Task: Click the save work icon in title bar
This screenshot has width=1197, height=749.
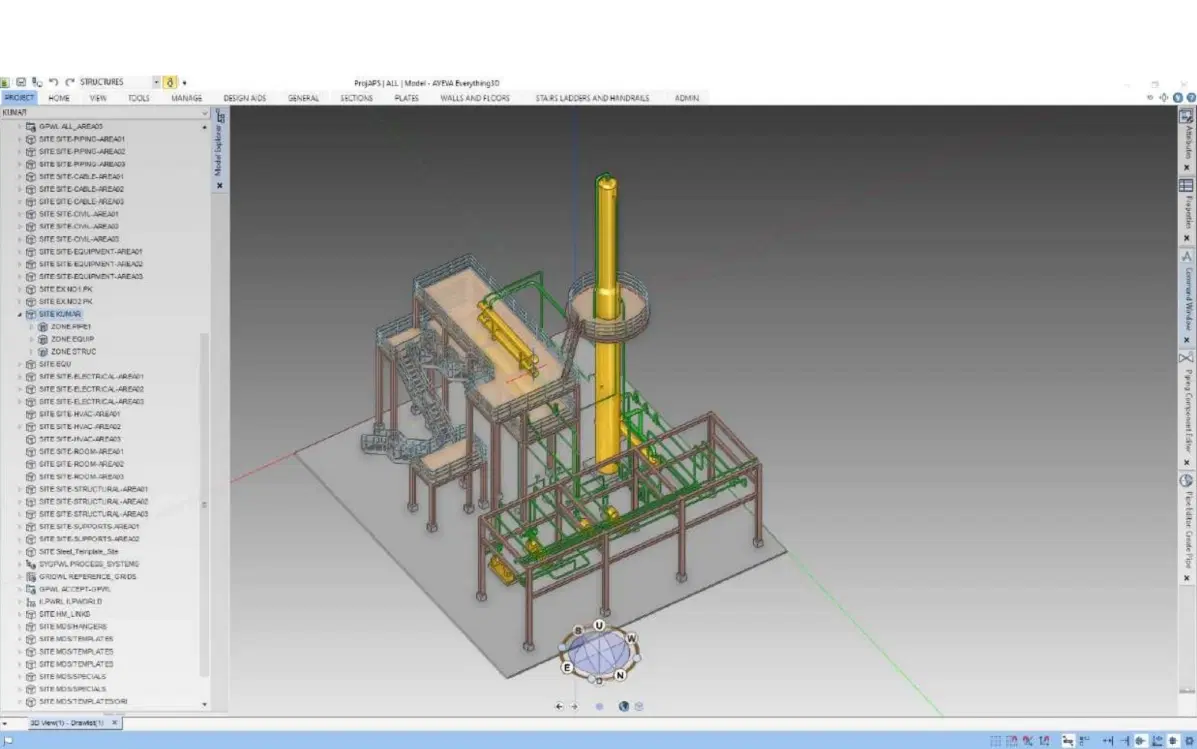Action: (x=21, y=82)
